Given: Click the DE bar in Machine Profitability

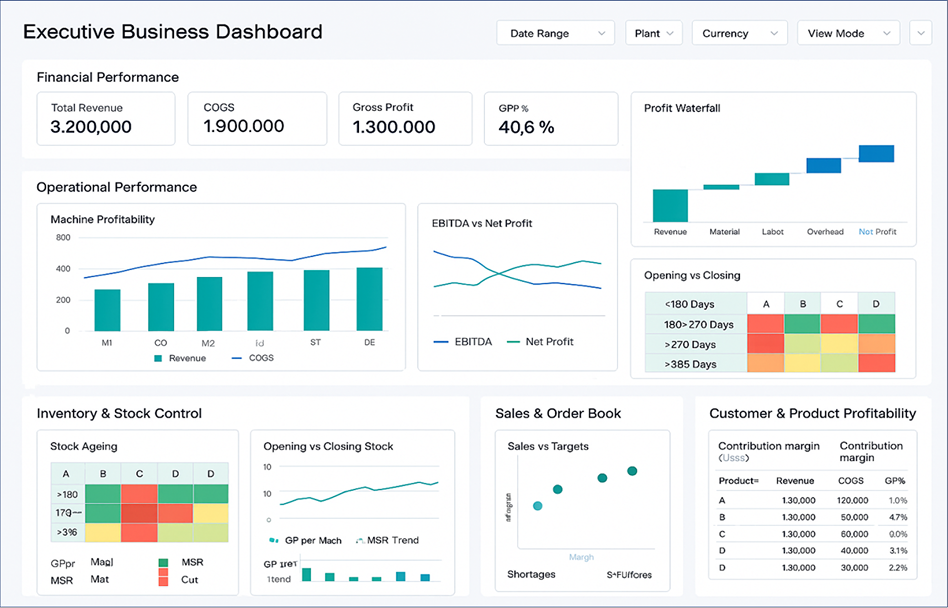Looking at the screenshot, I should point(369,299).
